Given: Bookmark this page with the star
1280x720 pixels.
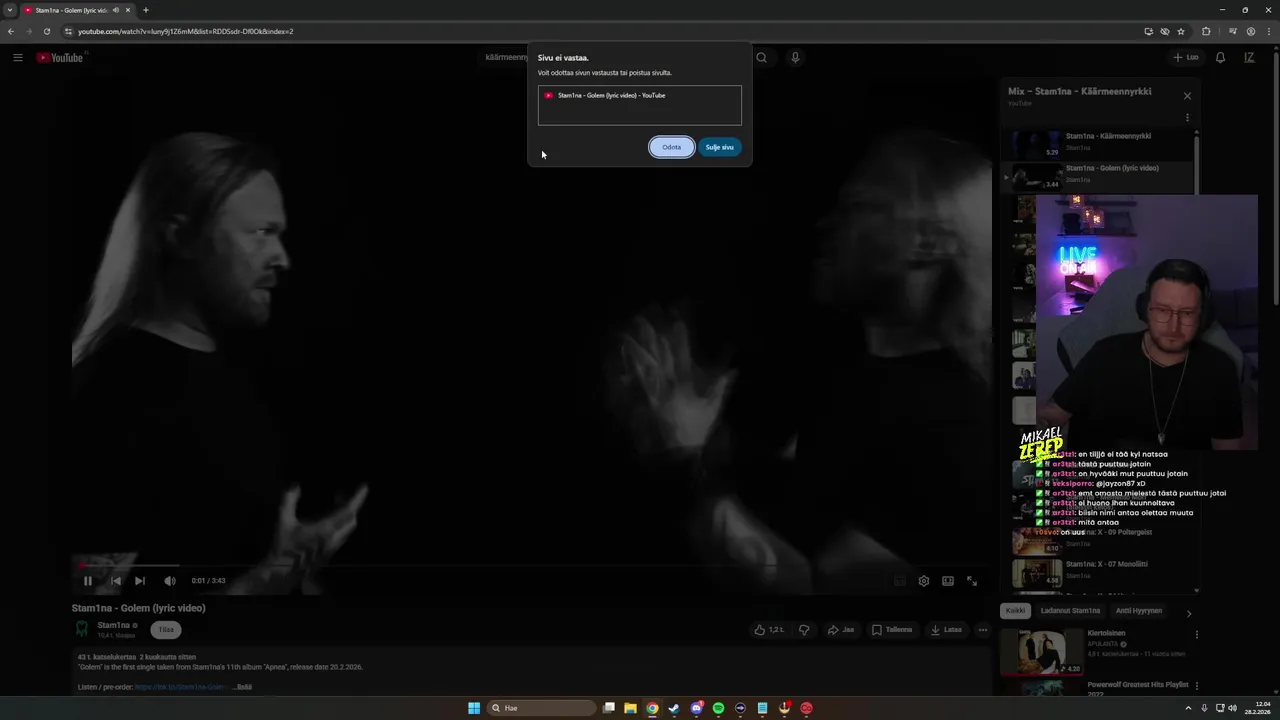Looking at the screenshot, I should [x=1181, y=31].
